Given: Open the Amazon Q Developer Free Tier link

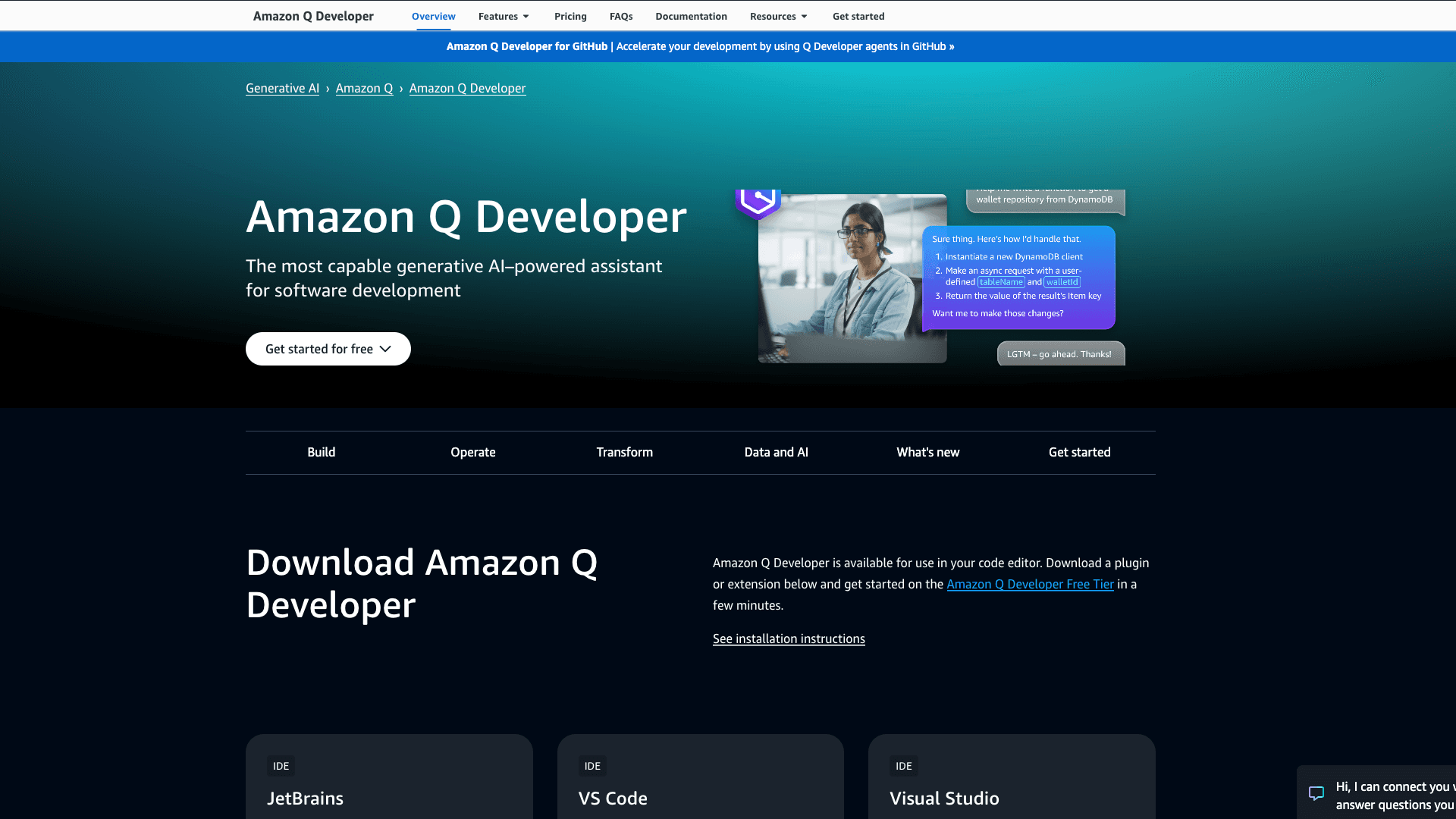Looking at the screenshot, I should pos(1030,584).
